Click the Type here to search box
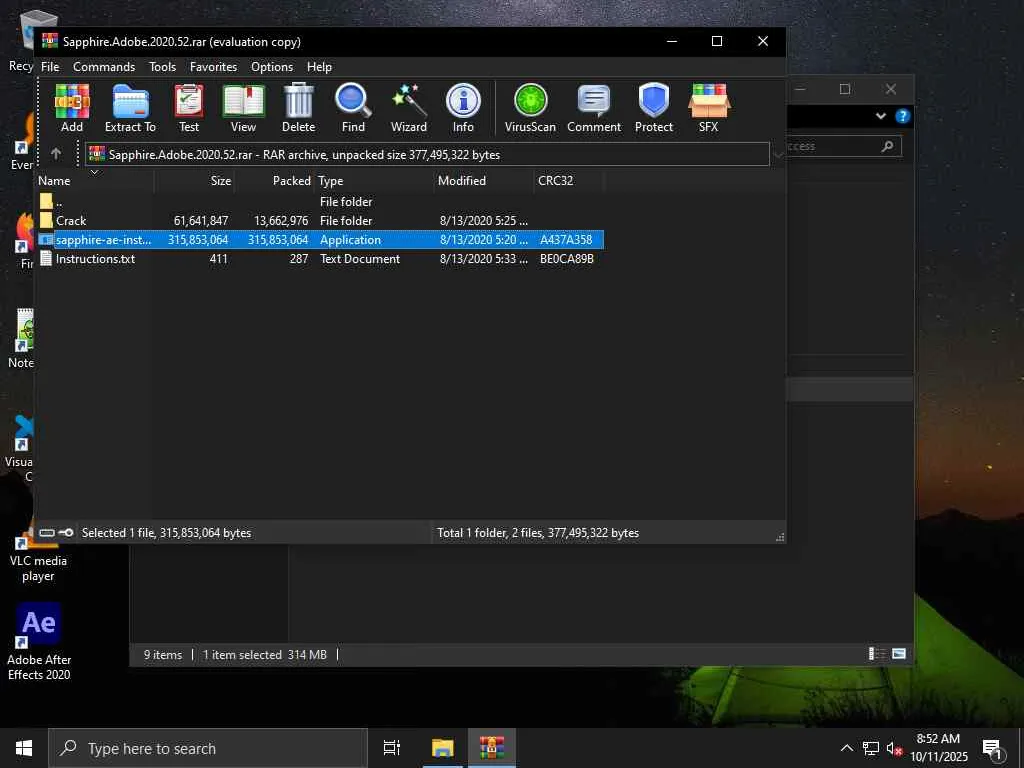 208,748
